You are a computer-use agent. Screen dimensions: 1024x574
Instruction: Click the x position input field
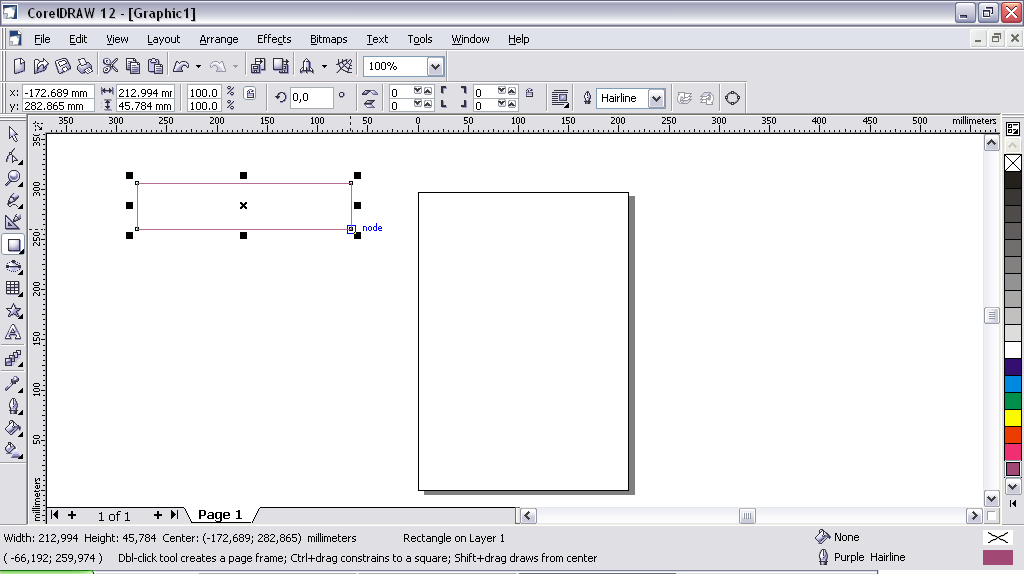pyautogui.click(x=57, y=93)
